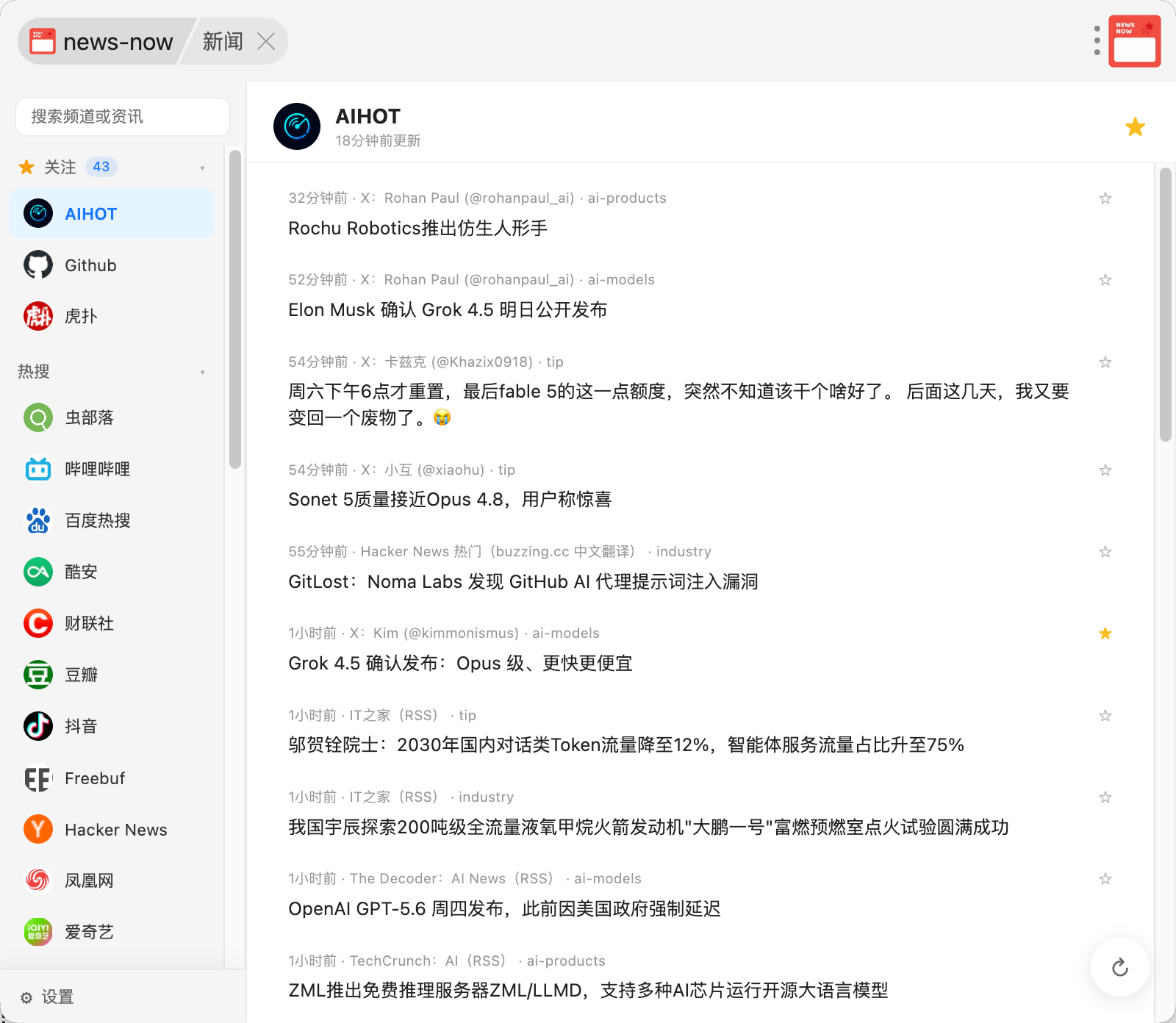Click the 1小时前 TechCrunch ai-products meta line
Screen dimensions: 1176x1023
pyautogui.click(x=447, y=961)
